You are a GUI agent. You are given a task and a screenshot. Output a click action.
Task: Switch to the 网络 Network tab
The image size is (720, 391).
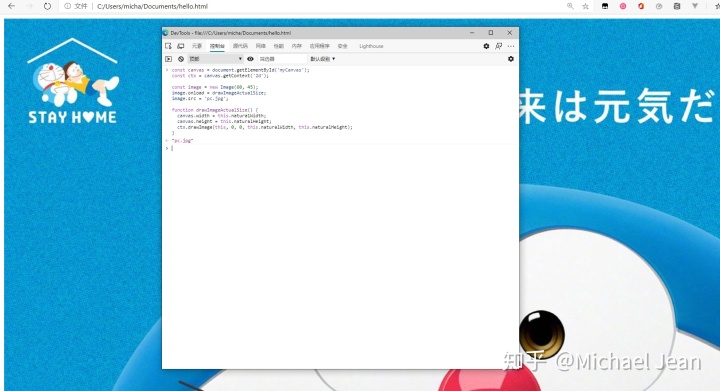tap(261, 46)
